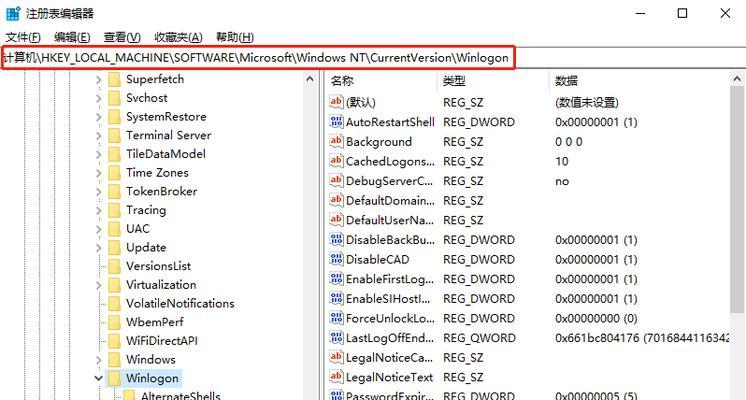Expand the Superfetch tree node
The height and width of the screenshot is (400, 746).
(x=98, y=80)
